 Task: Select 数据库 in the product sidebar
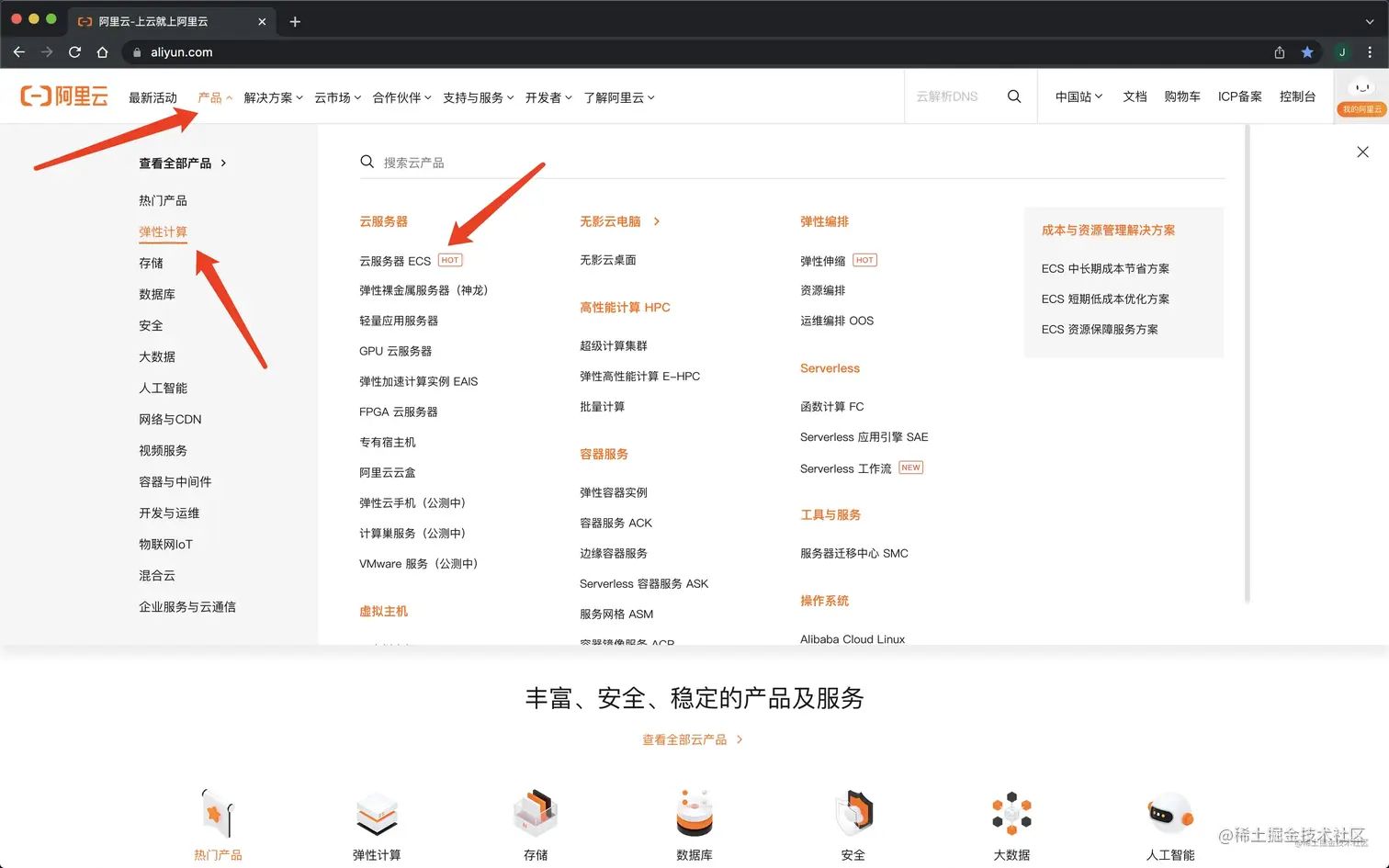point(157,294)
